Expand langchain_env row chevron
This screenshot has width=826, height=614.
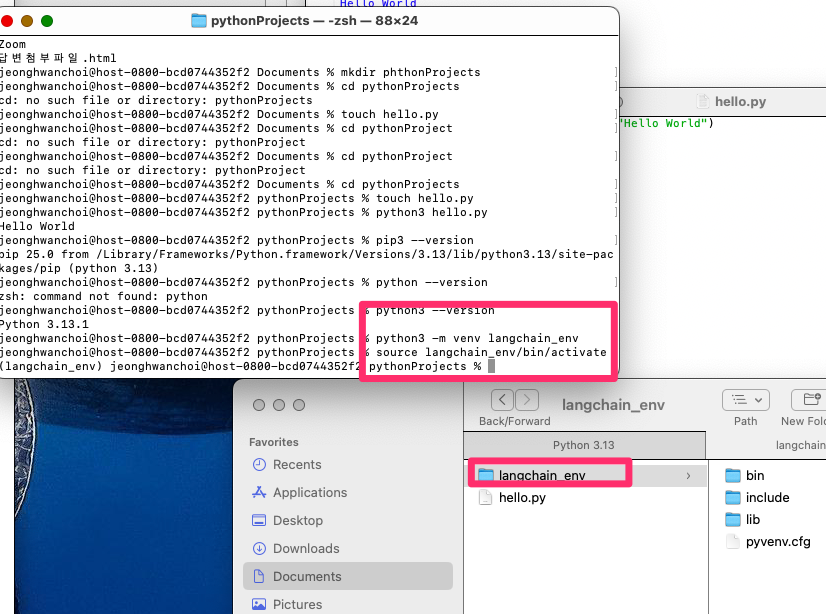coord(689,476)
